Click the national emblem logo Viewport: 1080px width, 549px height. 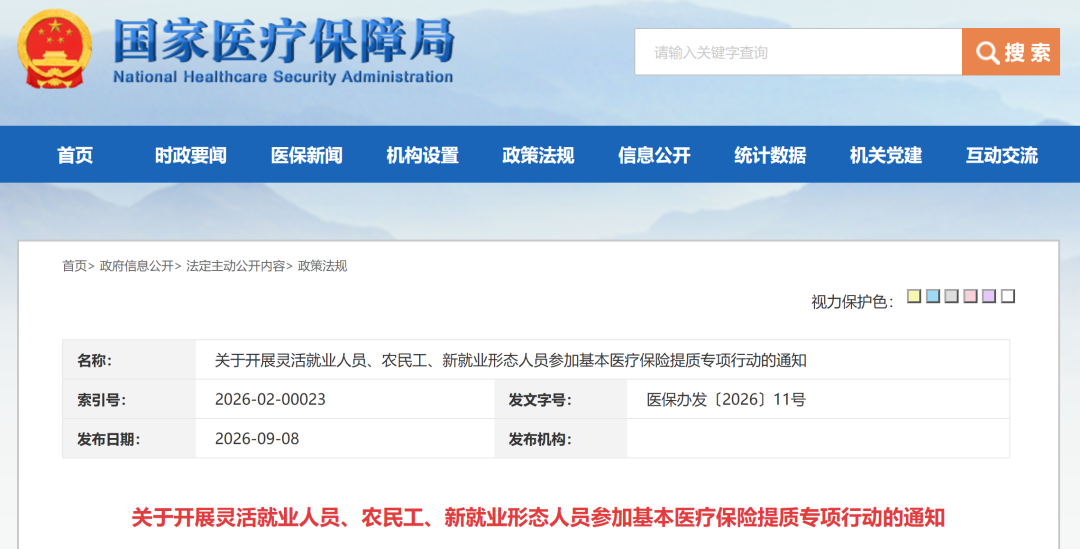[54, 49]
